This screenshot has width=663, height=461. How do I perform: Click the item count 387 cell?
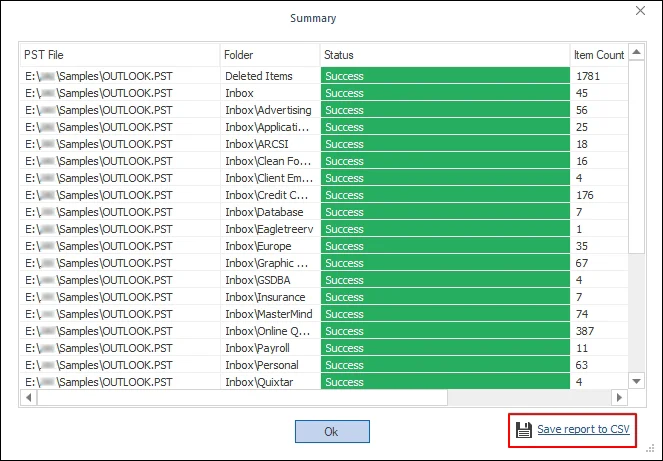[x=599, y=331]
